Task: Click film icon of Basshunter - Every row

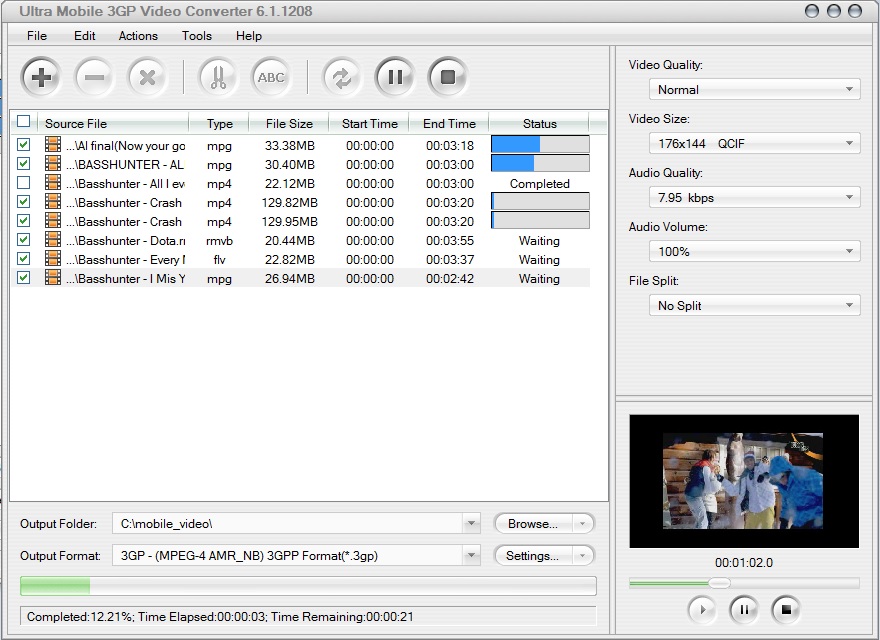Action: coord(53,259)
